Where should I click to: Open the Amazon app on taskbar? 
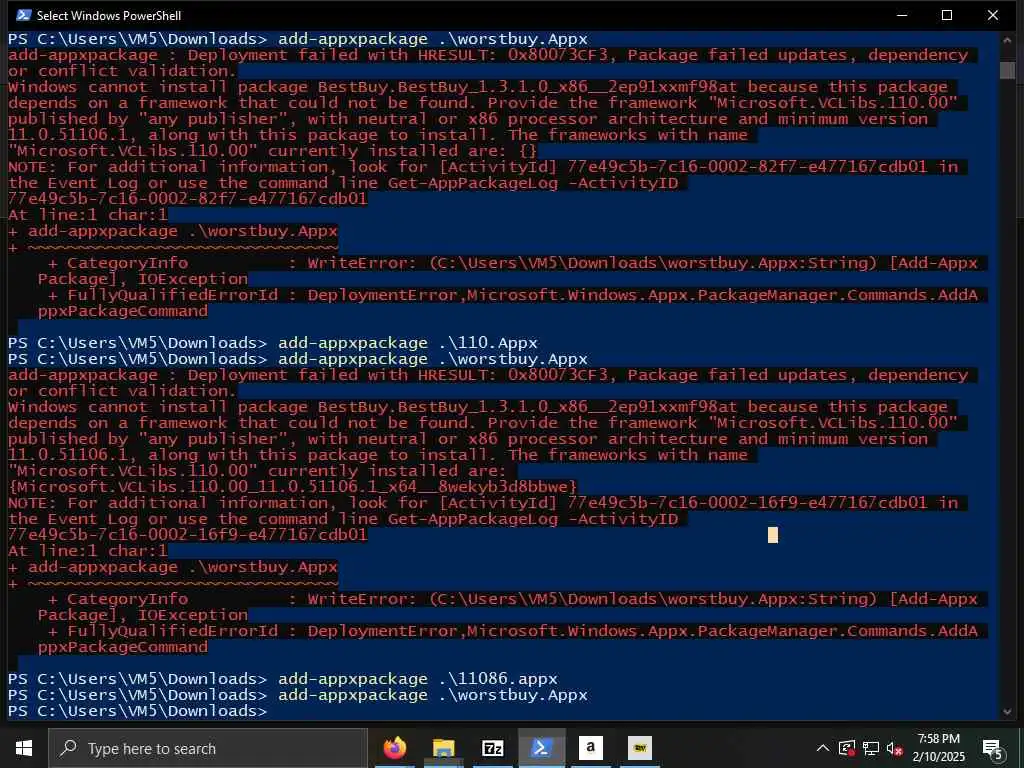click(x=590, y=748)
